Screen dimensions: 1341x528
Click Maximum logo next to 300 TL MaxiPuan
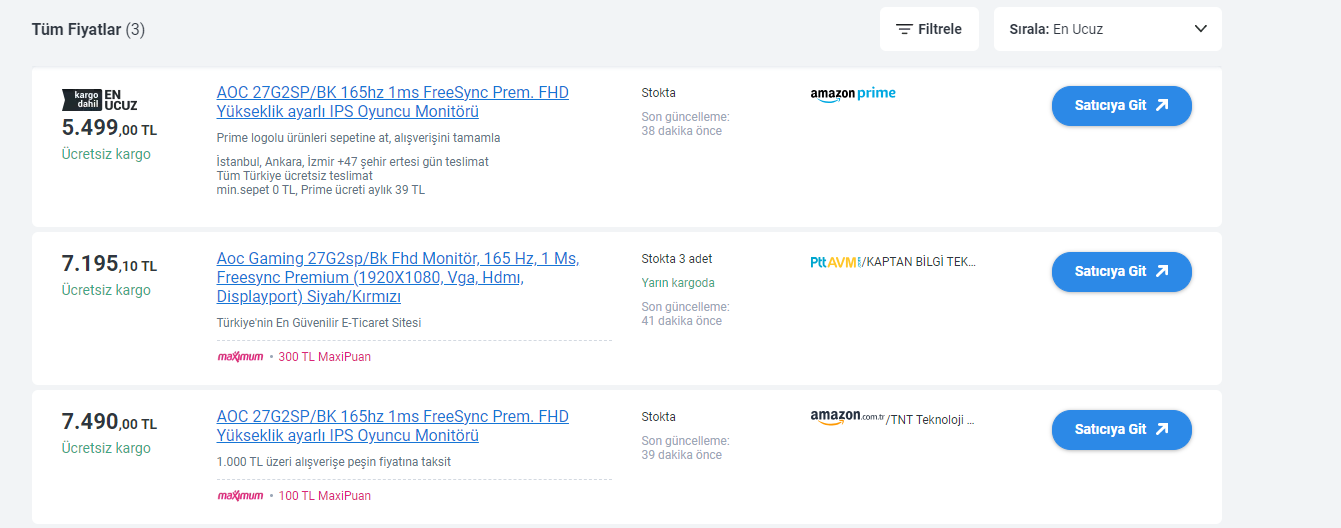pyautogui.click(x=240, y=357)
